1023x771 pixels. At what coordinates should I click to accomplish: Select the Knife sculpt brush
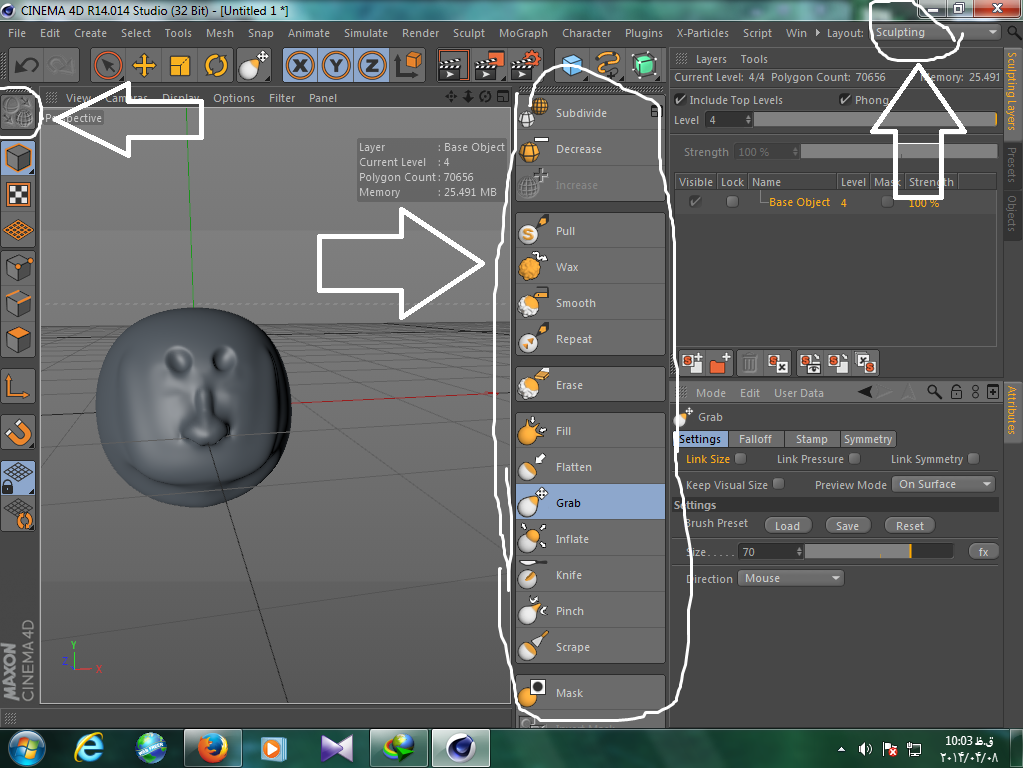coord(590,575)
